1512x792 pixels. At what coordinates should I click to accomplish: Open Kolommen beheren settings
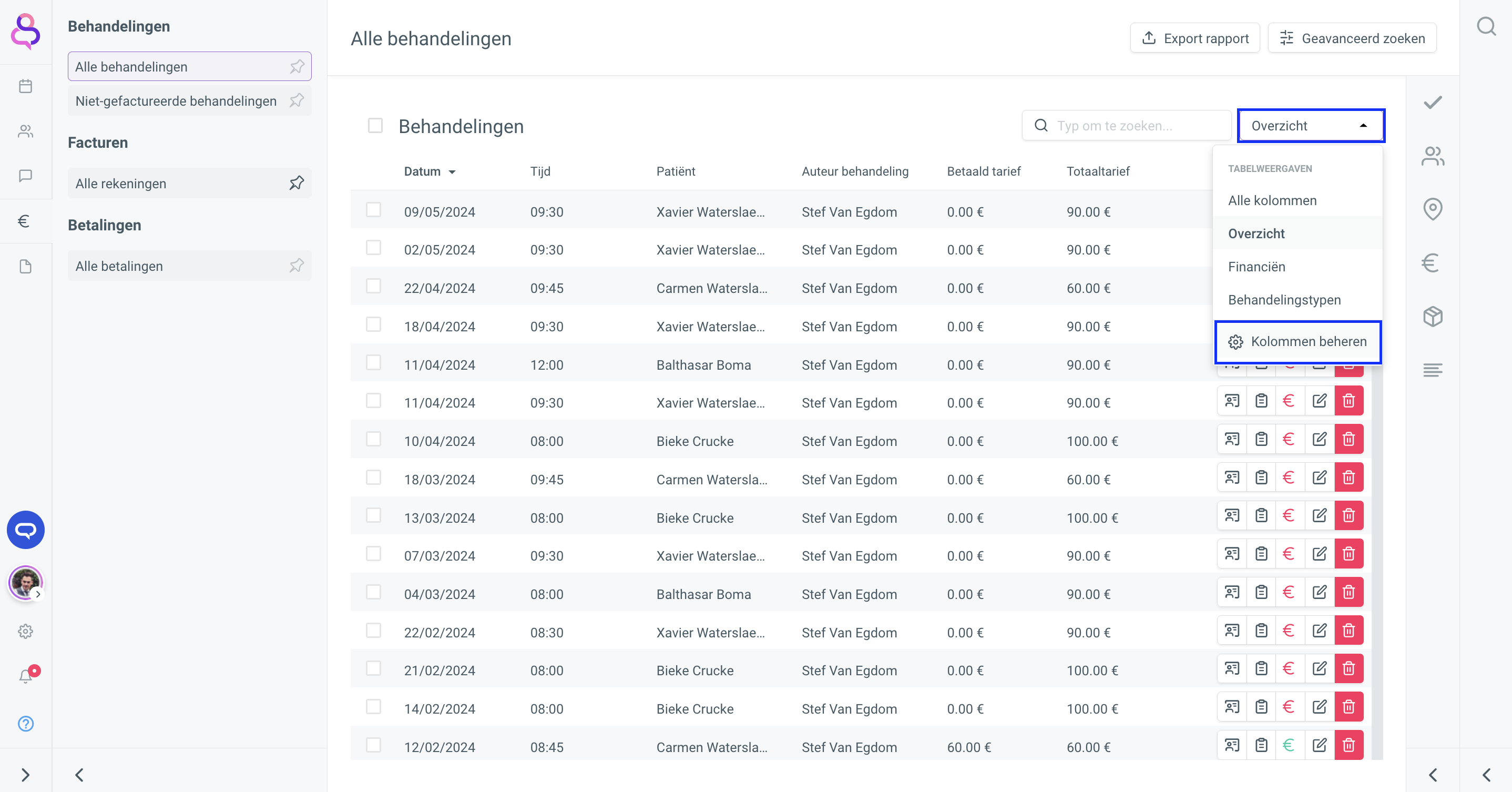point(1298,342)
